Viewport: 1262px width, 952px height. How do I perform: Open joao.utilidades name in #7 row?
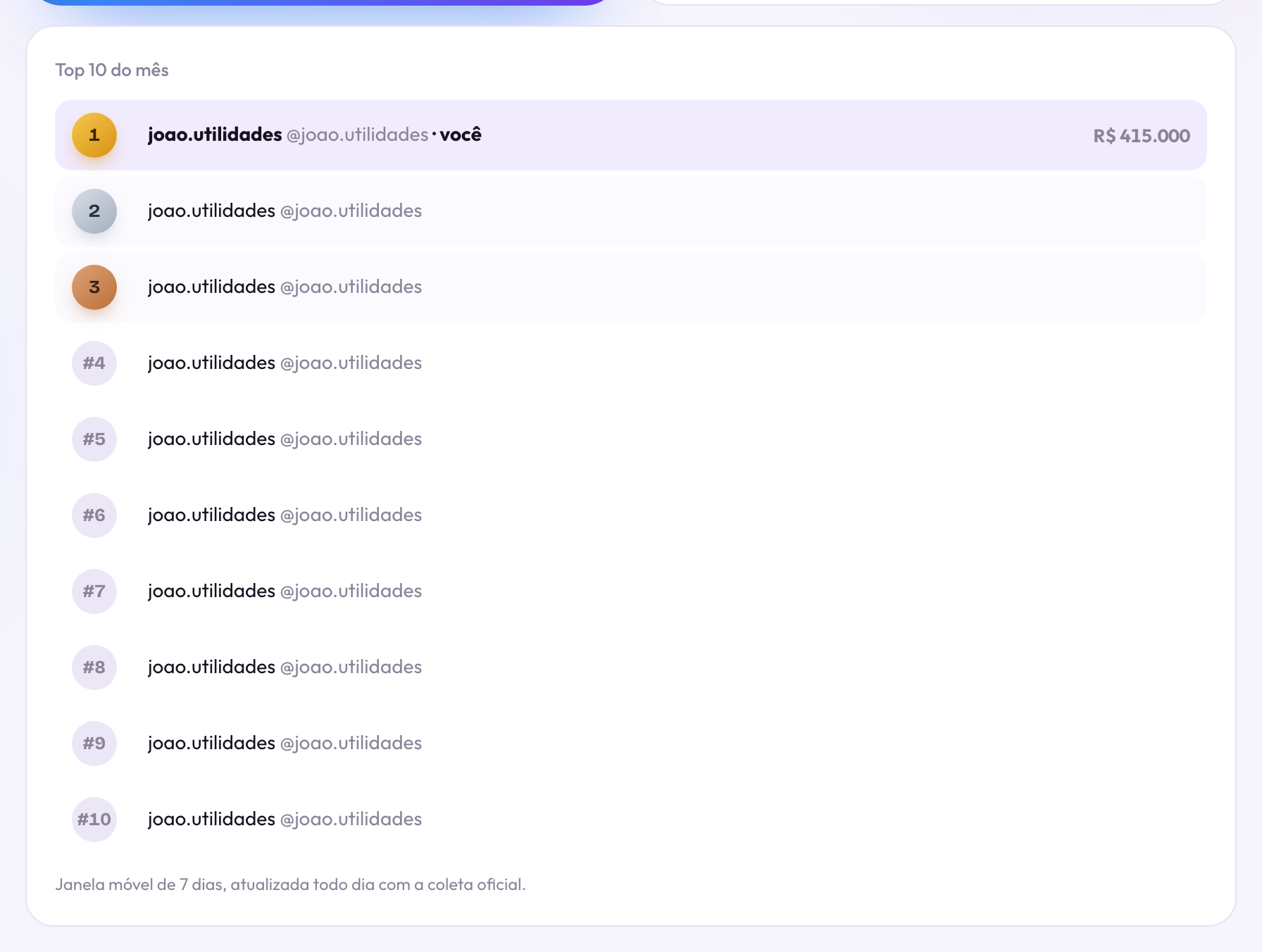click(x=211, y=591)
